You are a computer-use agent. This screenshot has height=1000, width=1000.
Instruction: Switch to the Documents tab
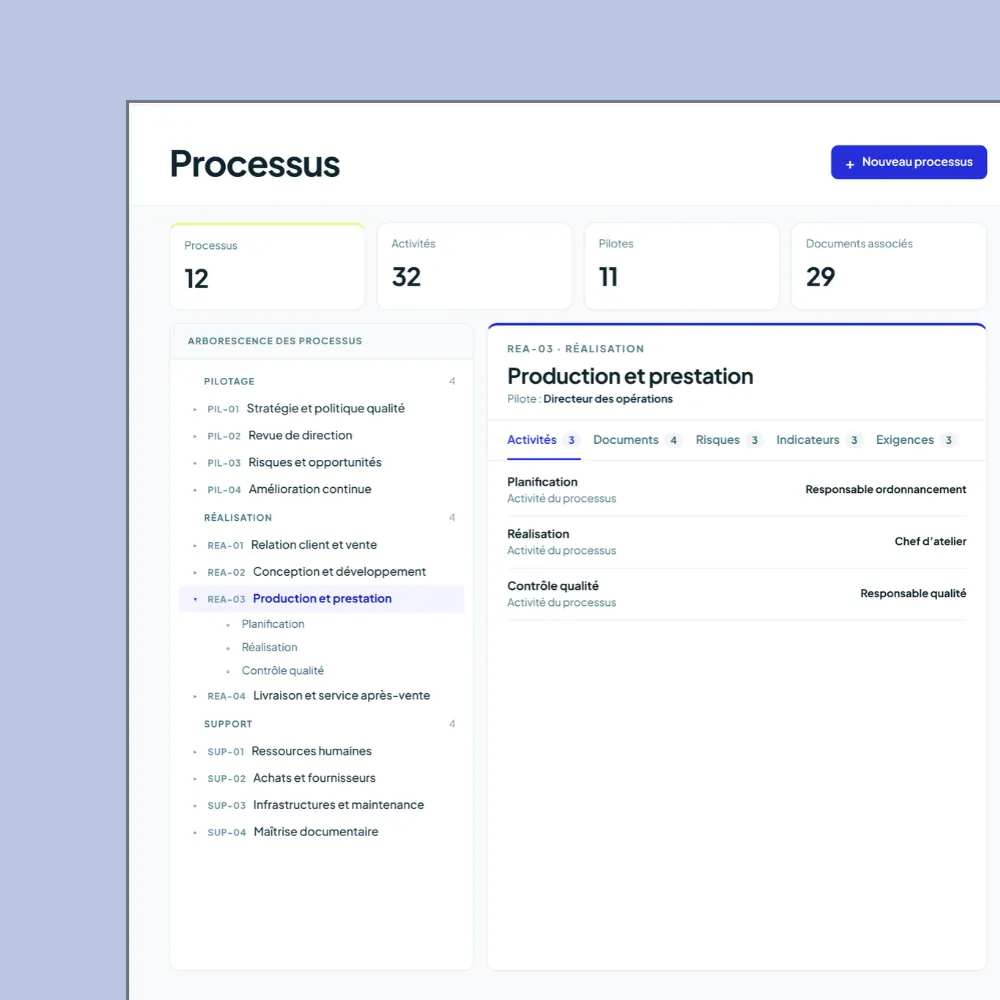[x=637, y=440]
